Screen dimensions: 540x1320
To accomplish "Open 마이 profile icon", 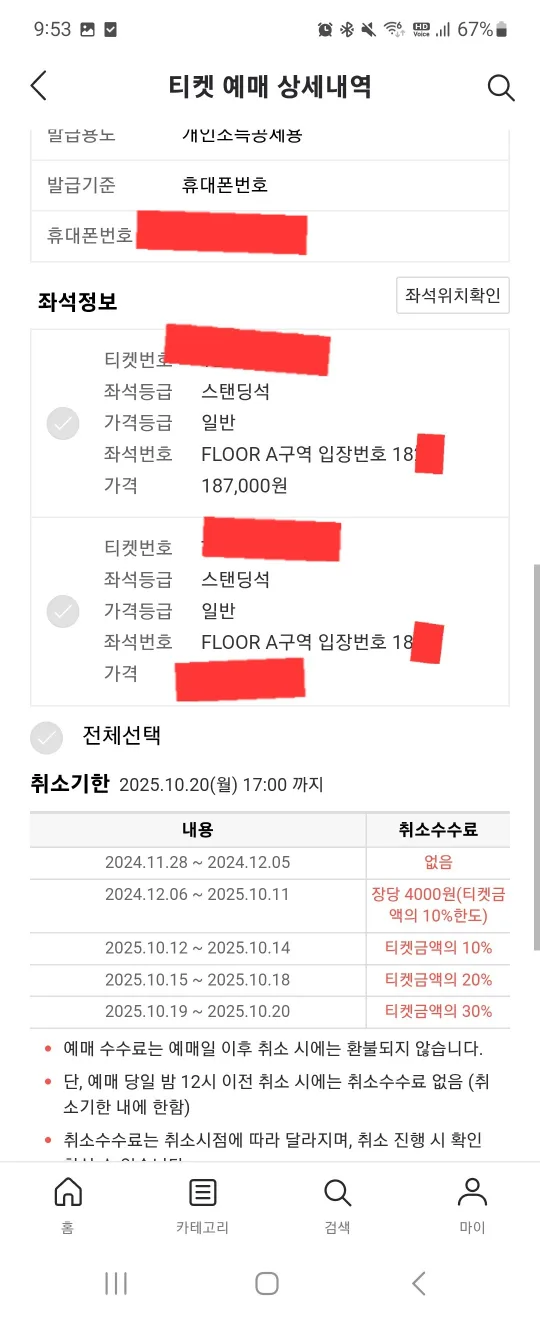I will 472,1192.
